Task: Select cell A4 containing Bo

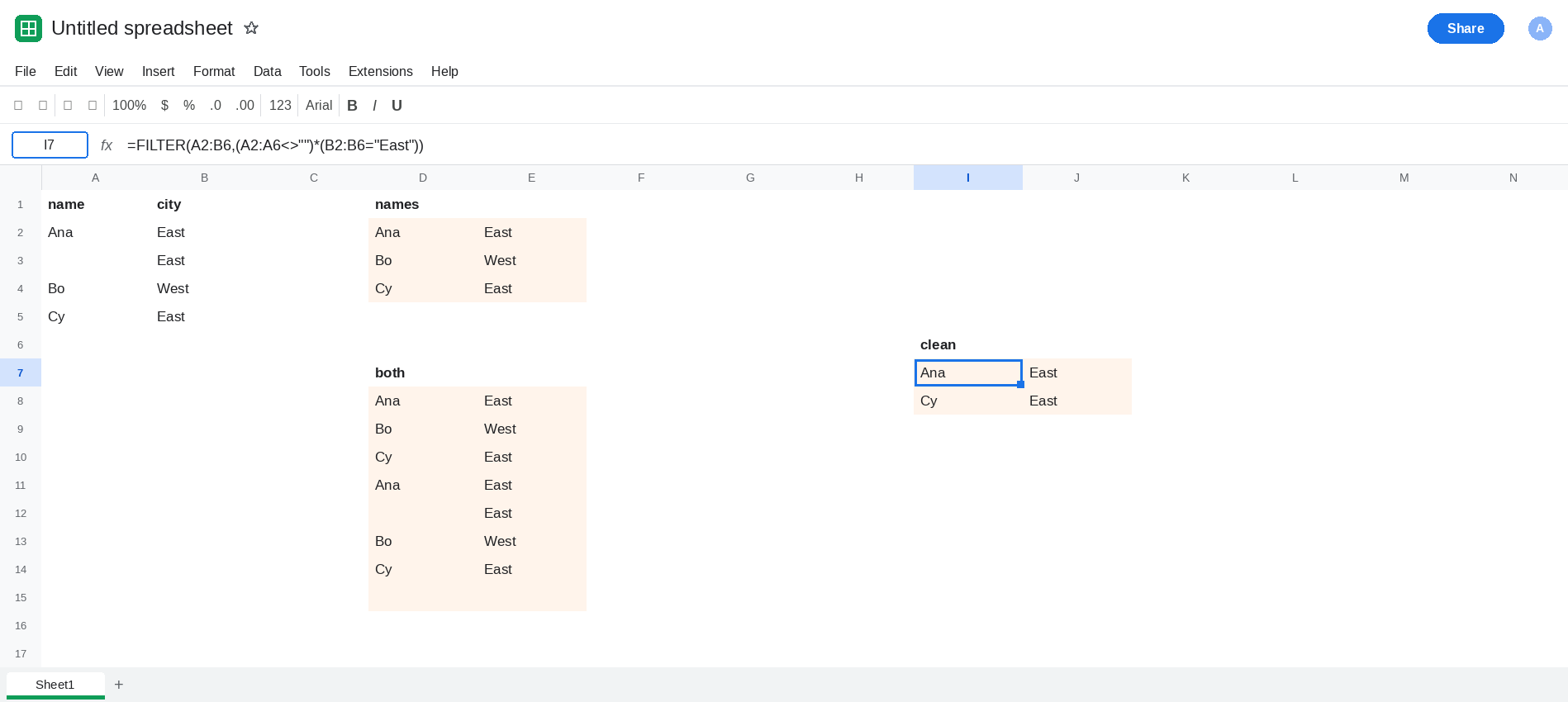Action: click(96, 288)
